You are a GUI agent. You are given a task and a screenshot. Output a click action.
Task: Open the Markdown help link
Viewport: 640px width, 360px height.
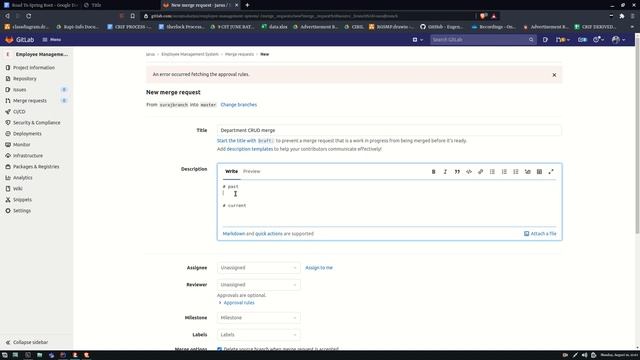click(x=234, y=234)
